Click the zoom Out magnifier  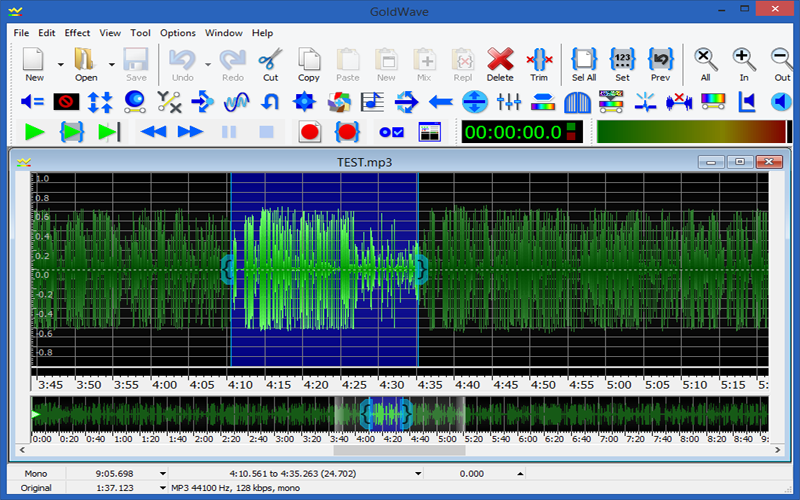[x=782, y=64]
